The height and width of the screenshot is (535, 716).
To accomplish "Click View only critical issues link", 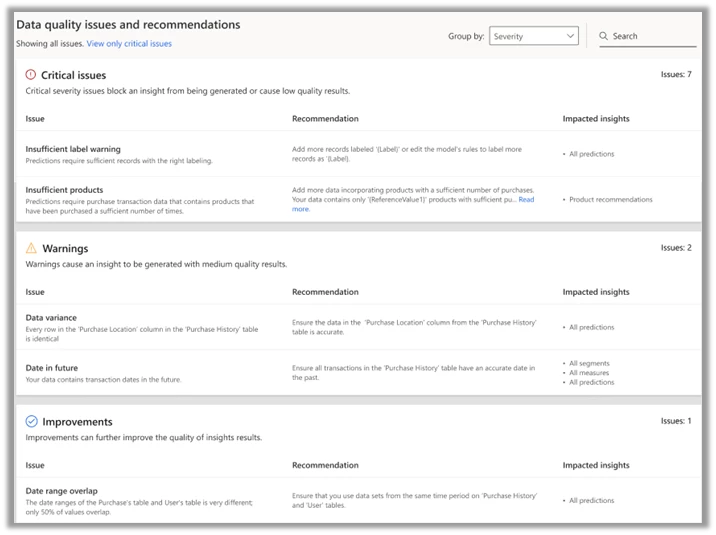I will click(x=129, y=44).
